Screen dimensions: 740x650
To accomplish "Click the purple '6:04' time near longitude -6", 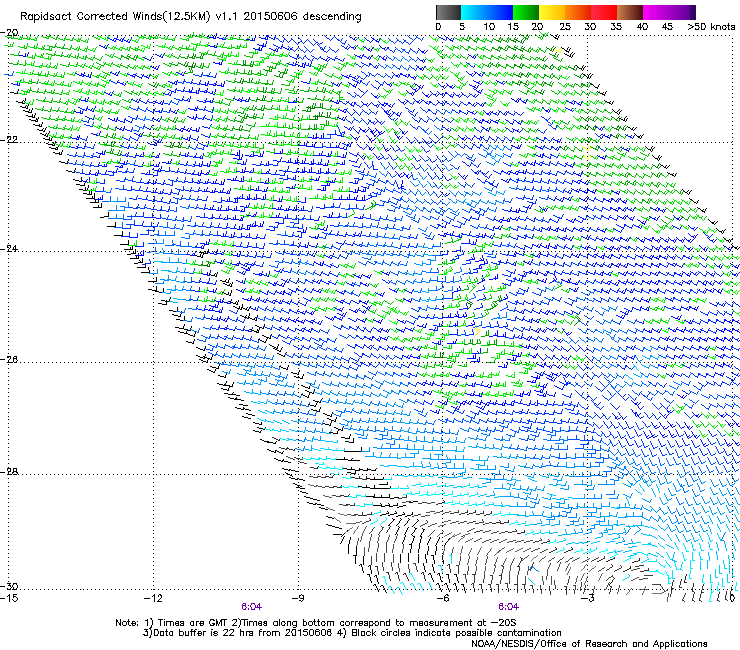I will [x=508, y=607].
